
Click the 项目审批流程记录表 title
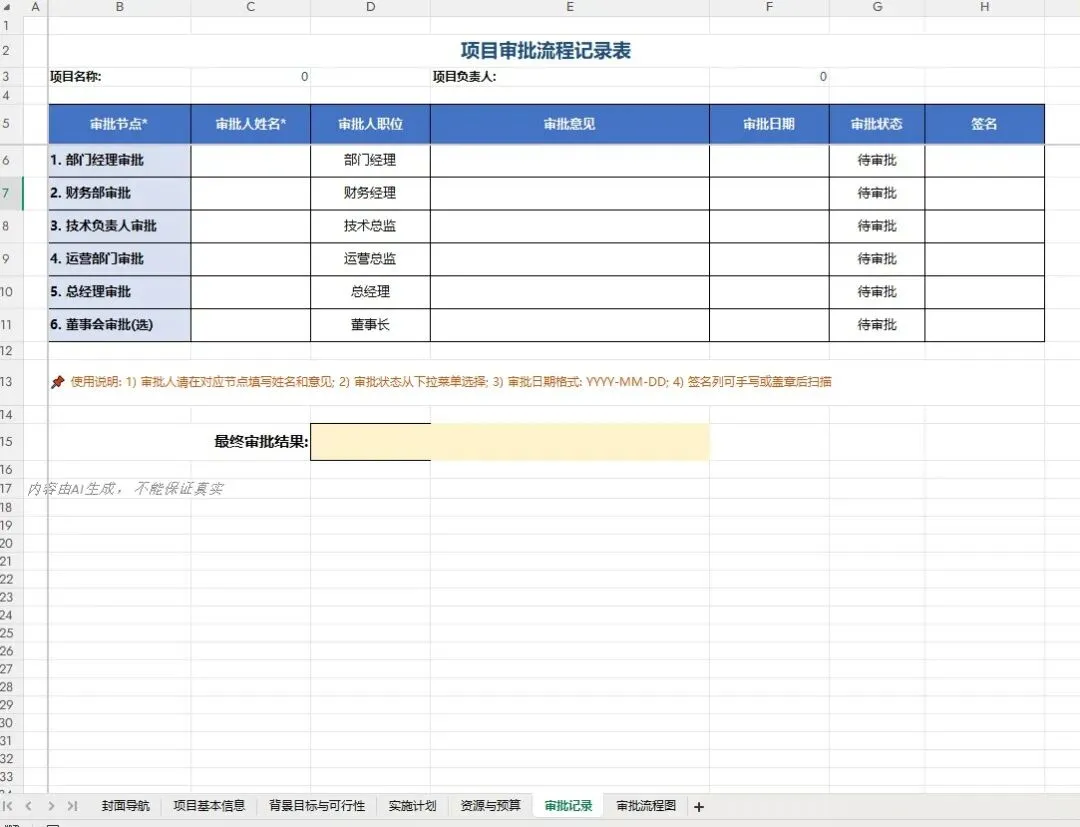[x=546, y=50]
